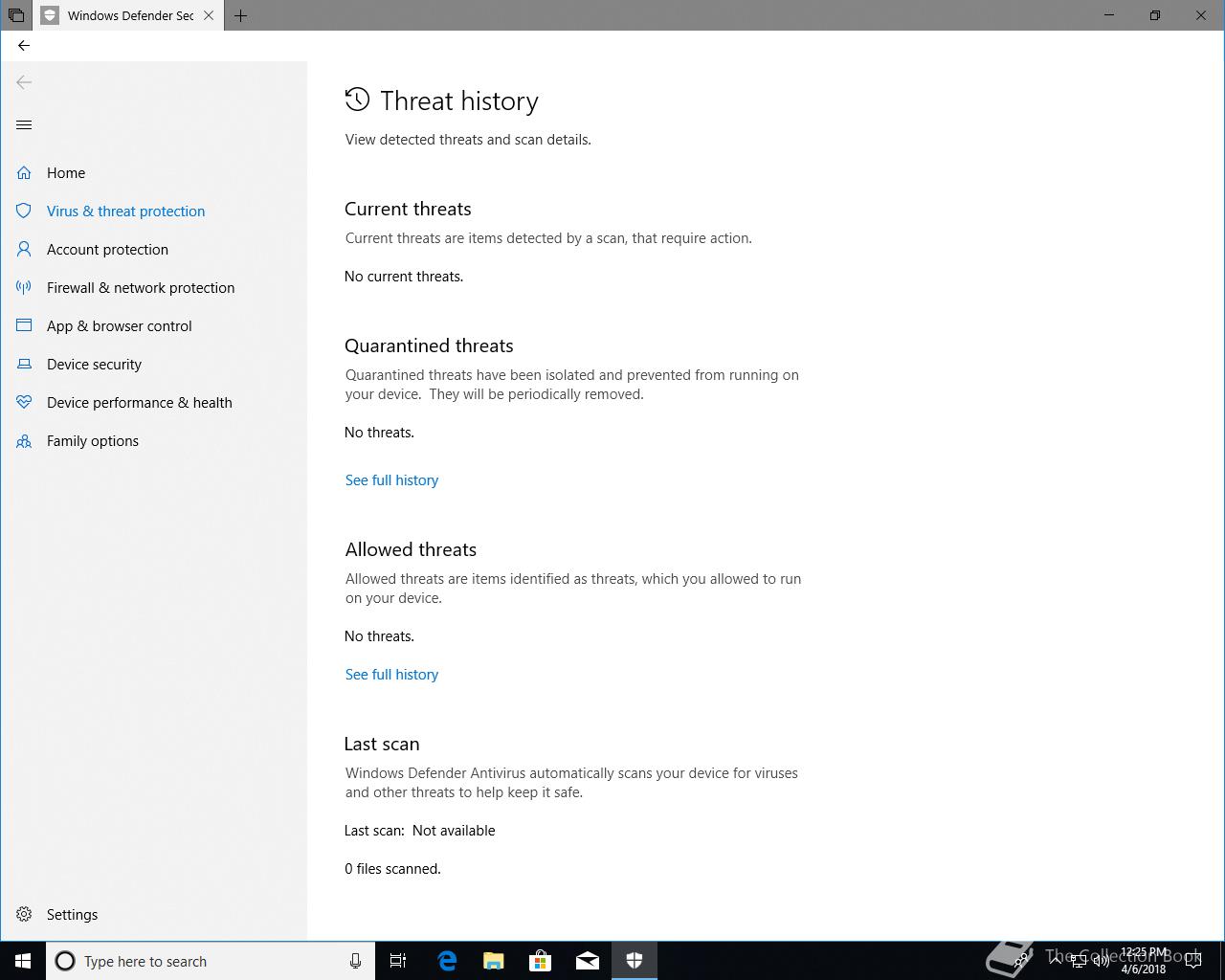Click the Firewall & network protection antenna icon

coord(24,287)
